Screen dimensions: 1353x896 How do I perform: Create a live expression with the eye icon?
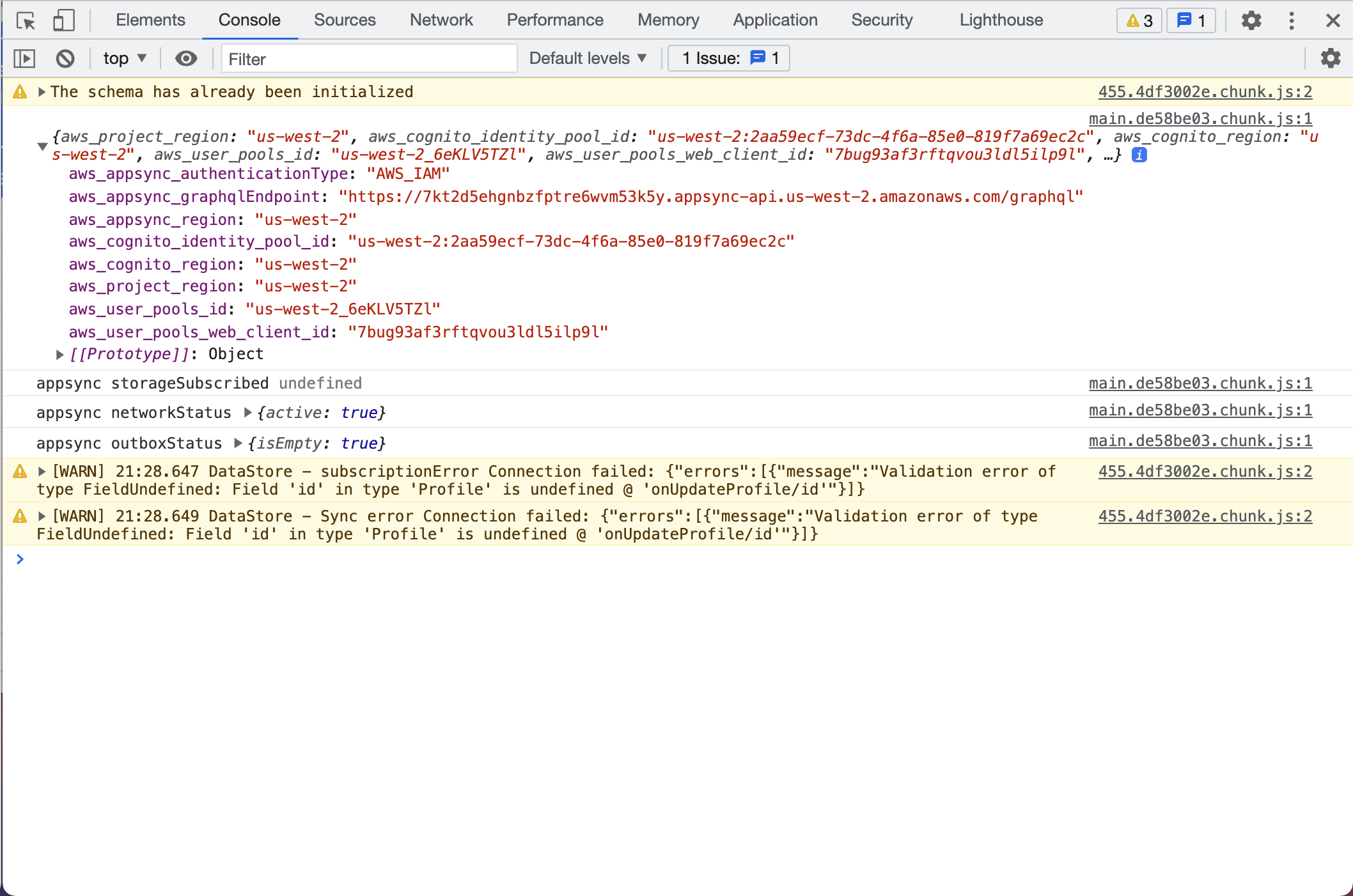[x=185, y=58]
